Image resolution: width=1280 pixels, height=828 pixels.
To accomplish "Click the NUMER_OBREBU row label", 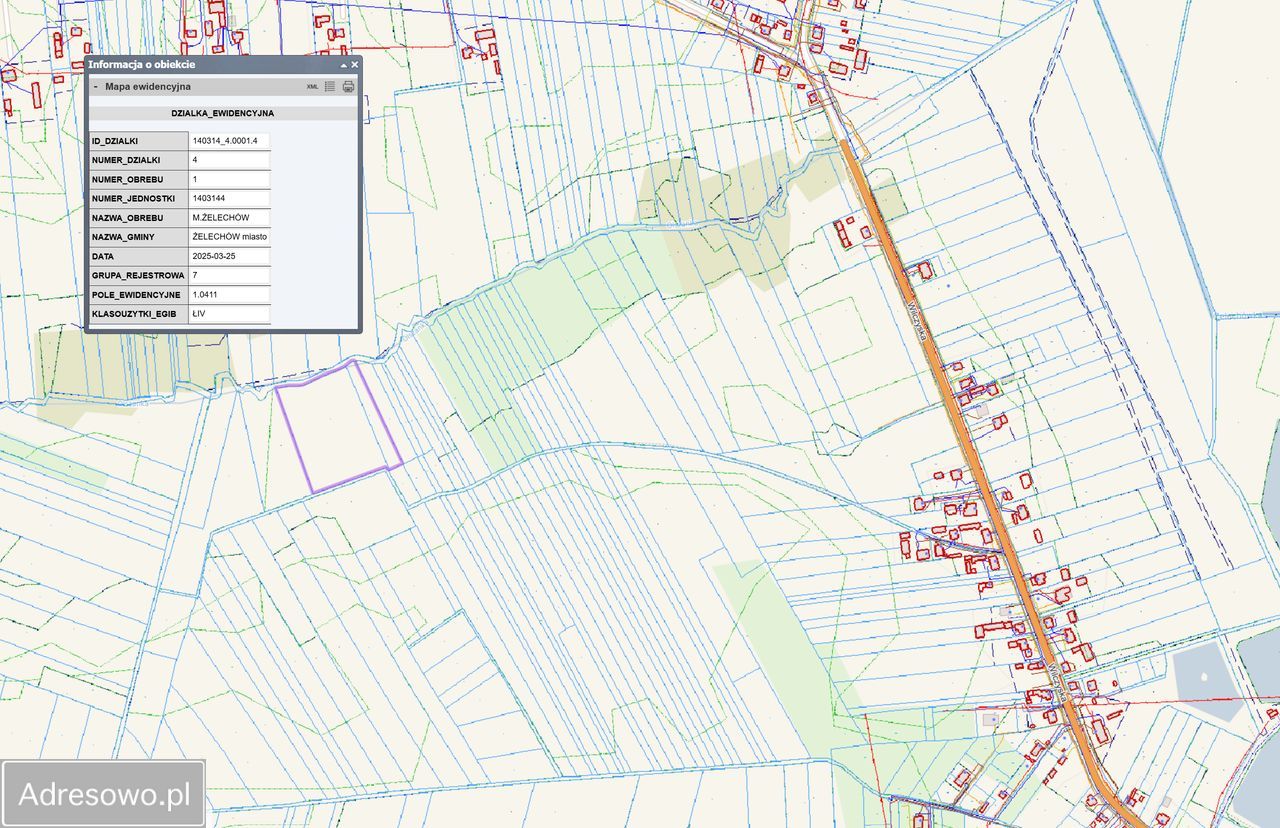I will pyautogui.click(x=138, y=179).
